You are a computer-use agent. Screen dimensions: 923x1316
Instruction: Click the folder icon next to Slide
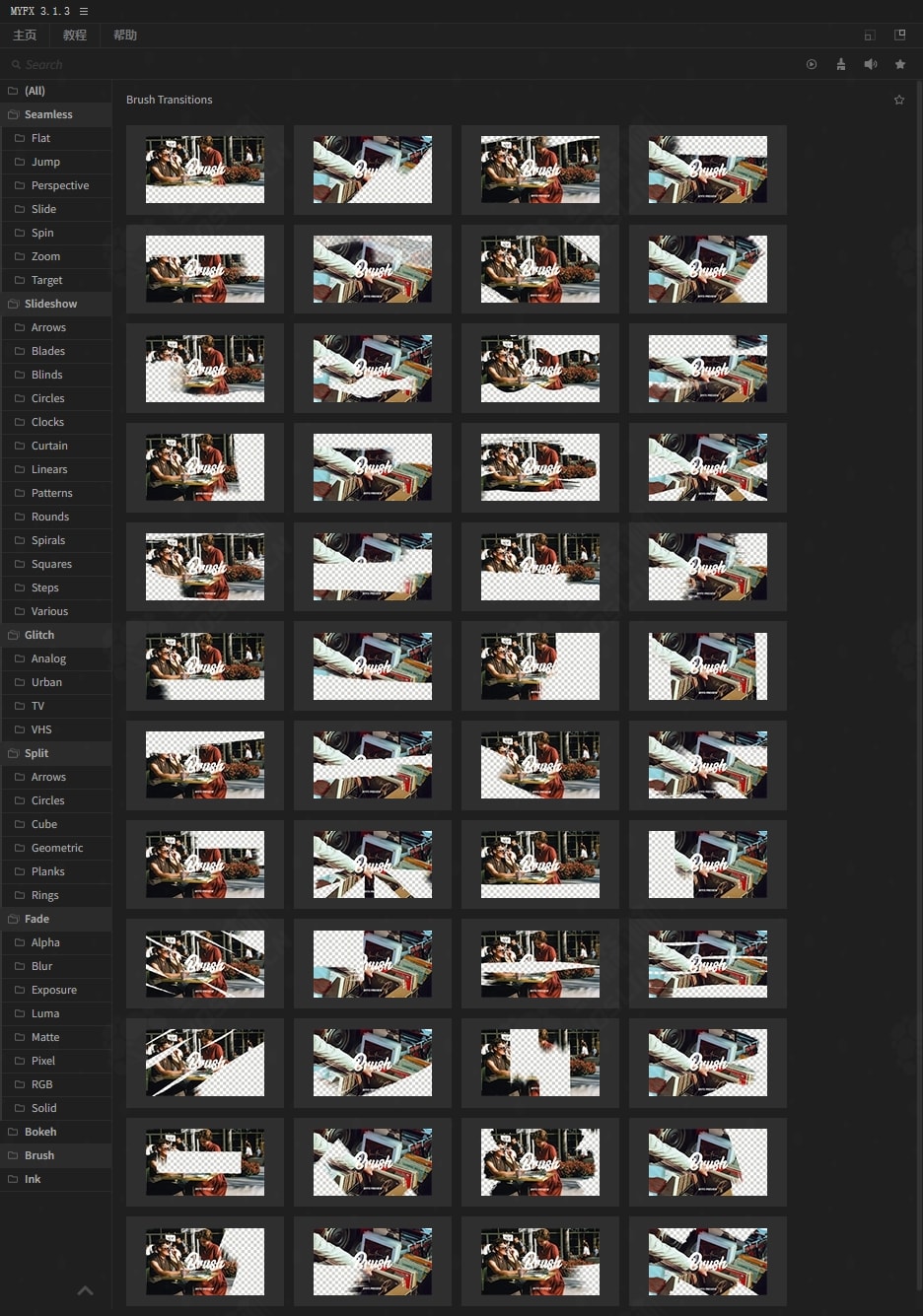(x=20, y=209)
